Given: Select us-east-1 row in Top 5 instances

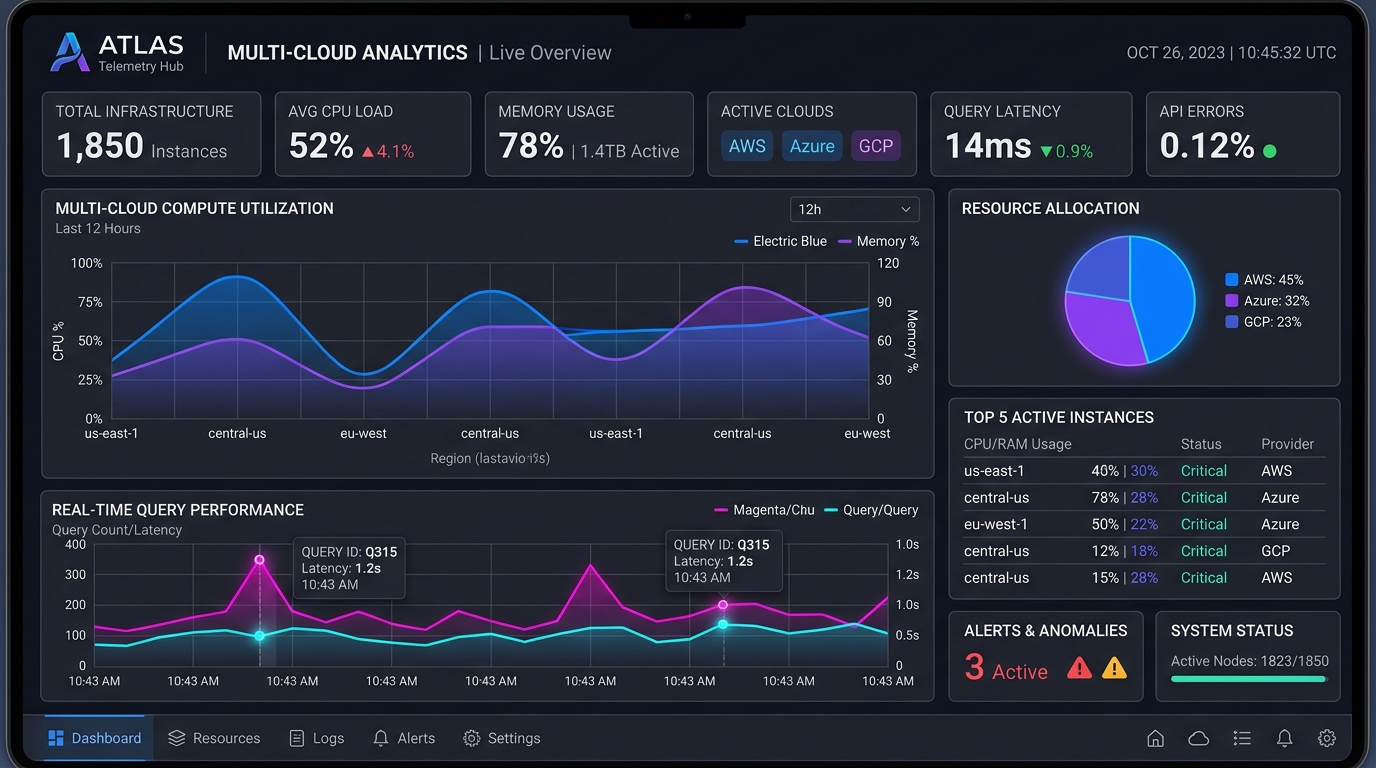Looking at the screenshot, I should click(1144, 471).
